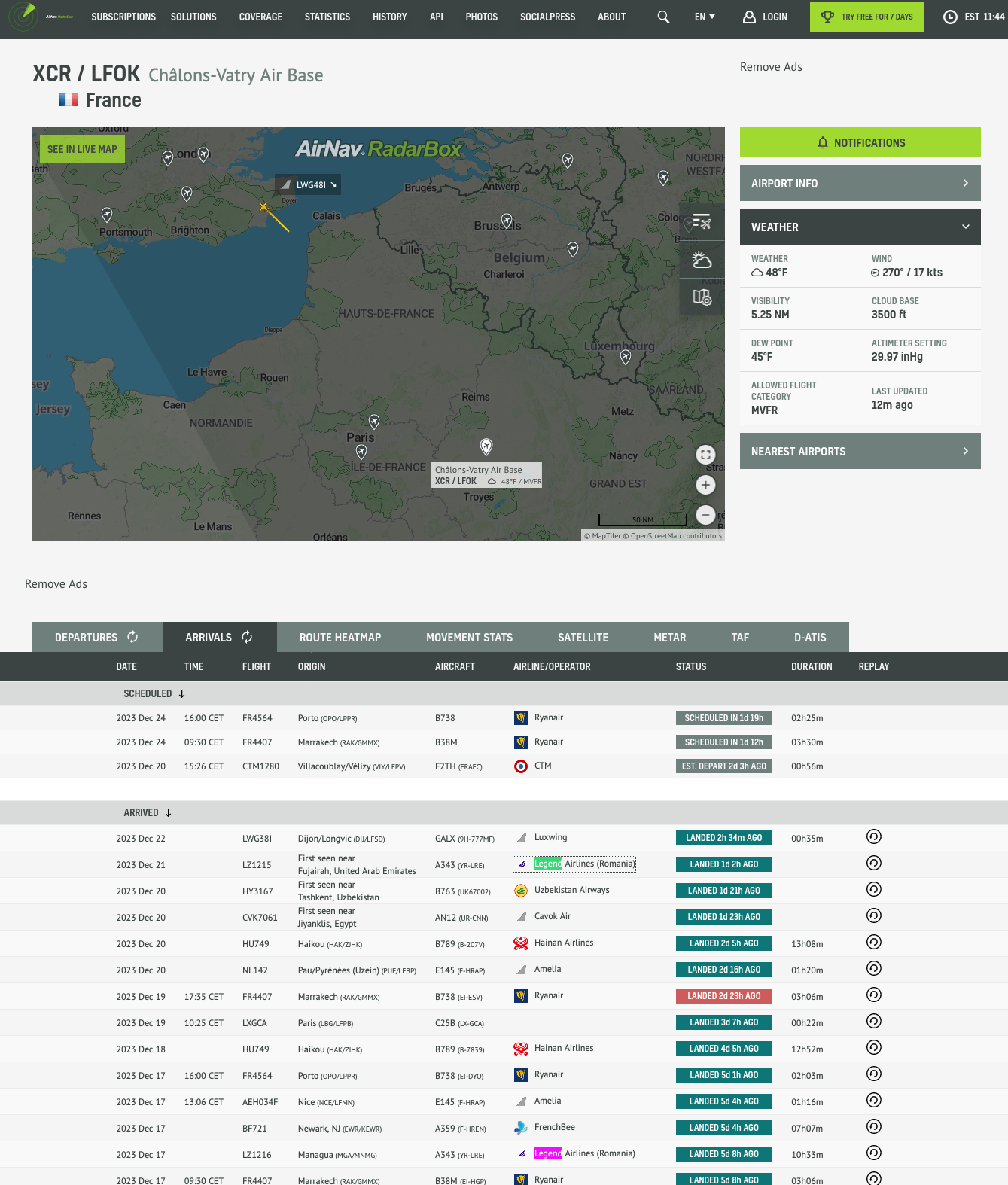Open the Subscriptions menu

[123, 17]
